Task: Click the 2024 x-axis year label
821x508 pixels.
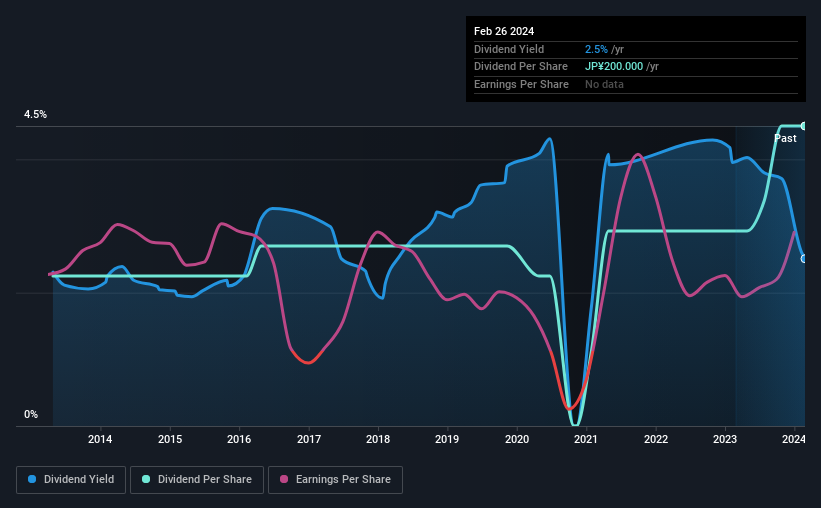Action: tap(794, 439)
